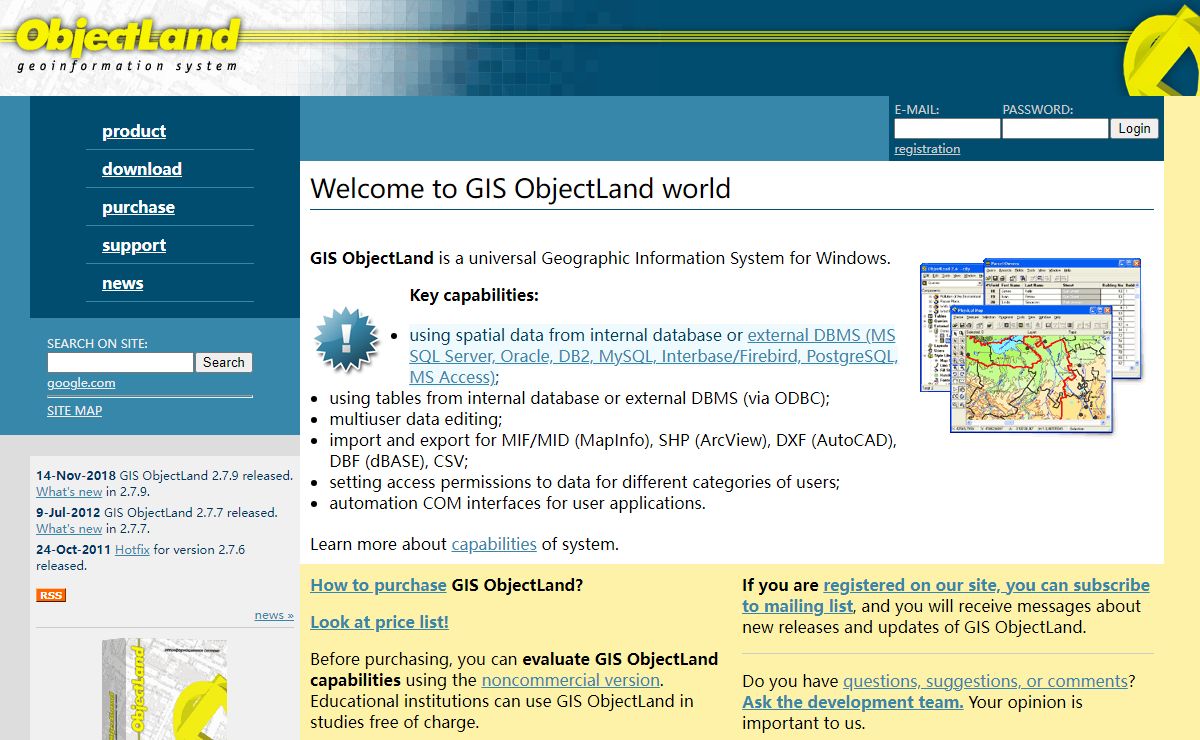The height and width of the screenshot is (740, 1200).
Task: Follow the capabilities link
Action: point(494,545)
